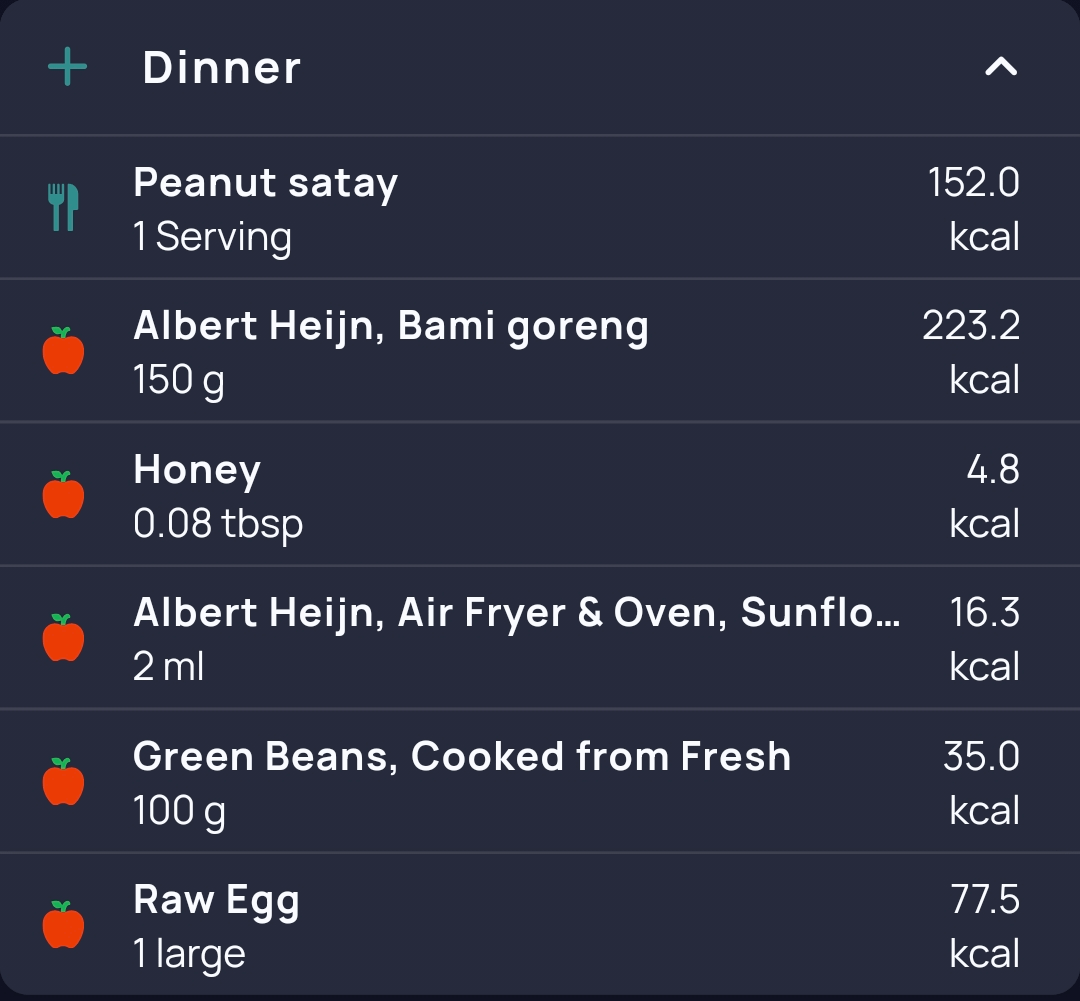Viewport: 1080px width, 1001px height.
Task: Collapse the Dinner section chevron
Action: pyautogui.click(x=1001, y=67)
